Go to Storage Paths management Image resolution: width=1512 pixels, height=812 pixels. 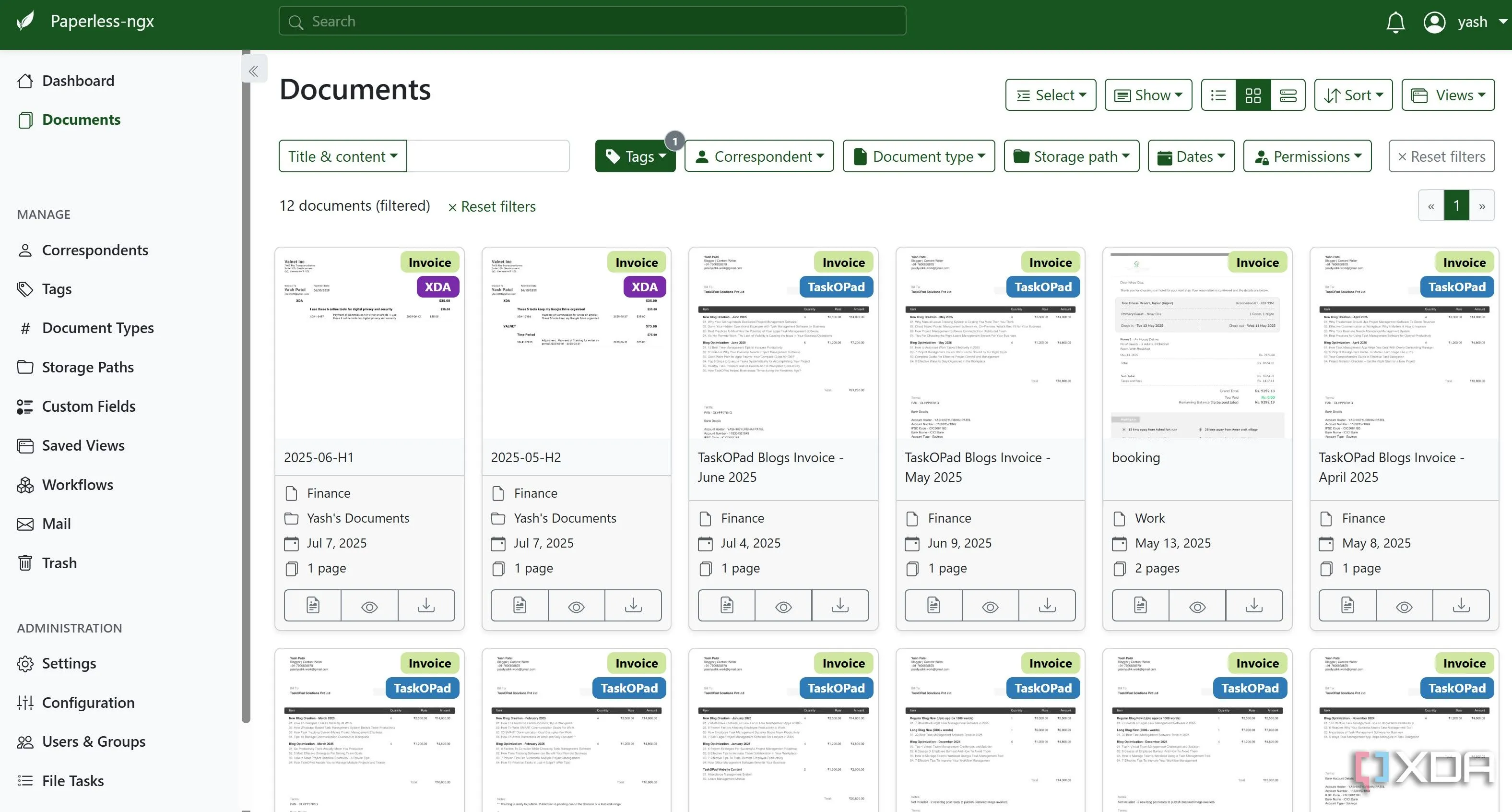pos(88,366)
